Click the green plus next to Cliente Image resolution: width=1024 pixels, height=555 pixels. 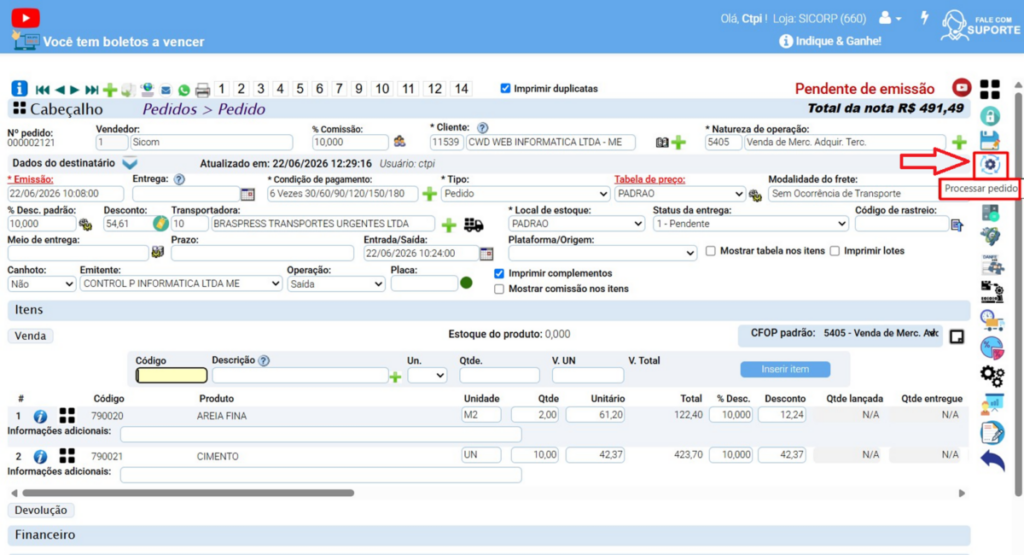[x=679, y=142]
